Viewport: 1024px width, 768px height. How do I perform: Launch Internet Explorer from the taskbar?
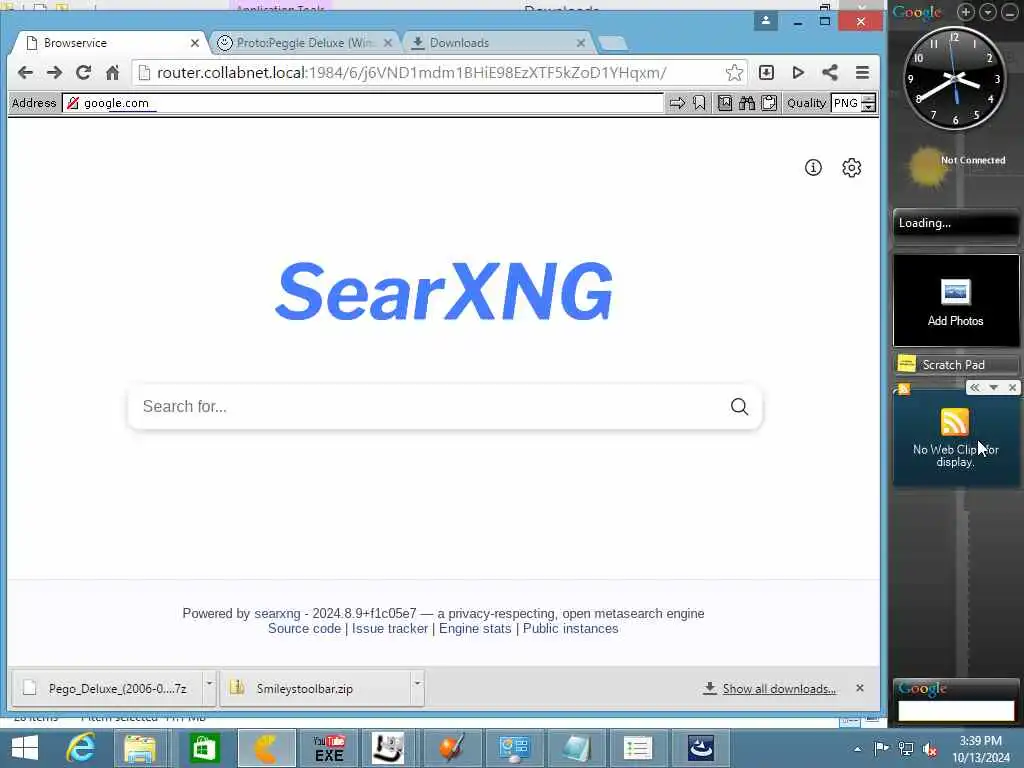coord(80,748)
